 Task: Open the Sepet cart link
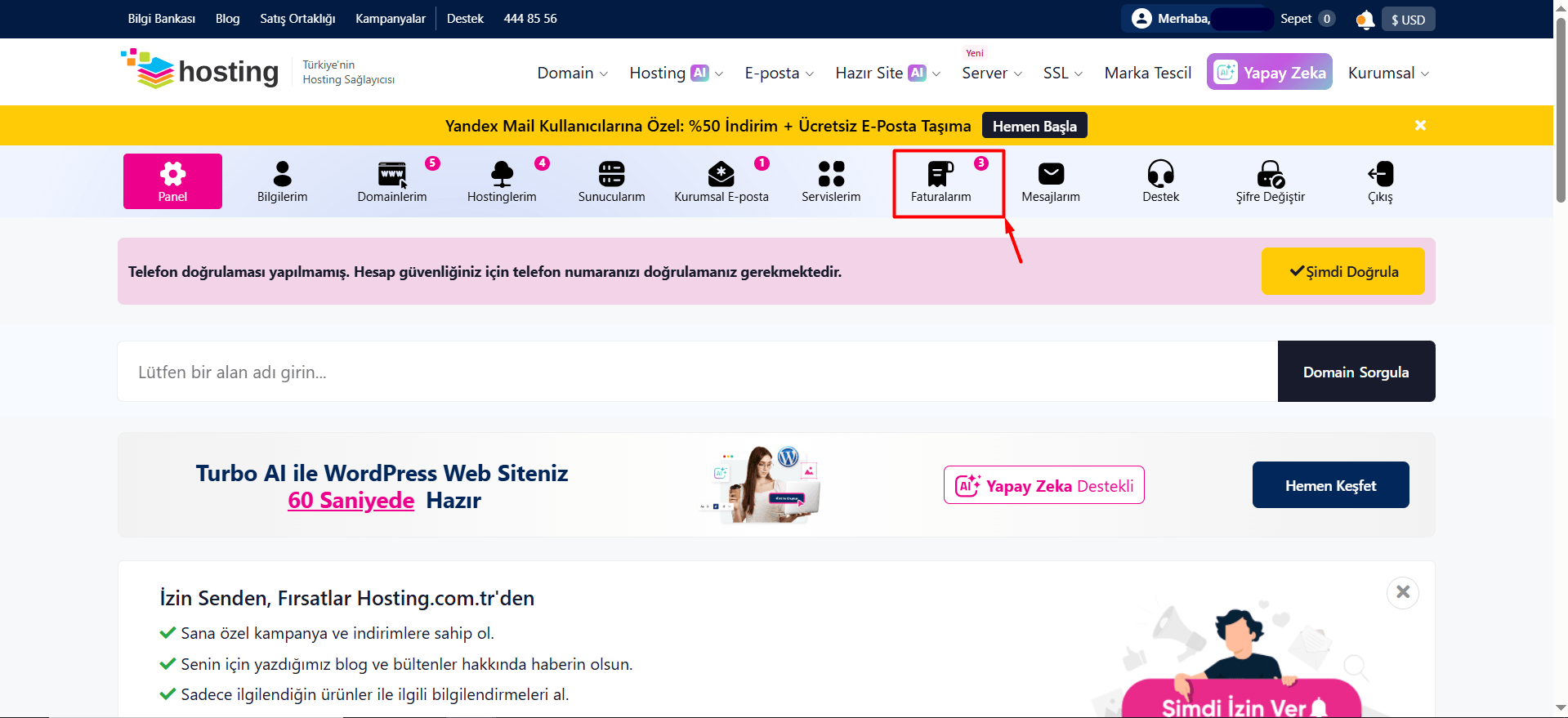1307,19
